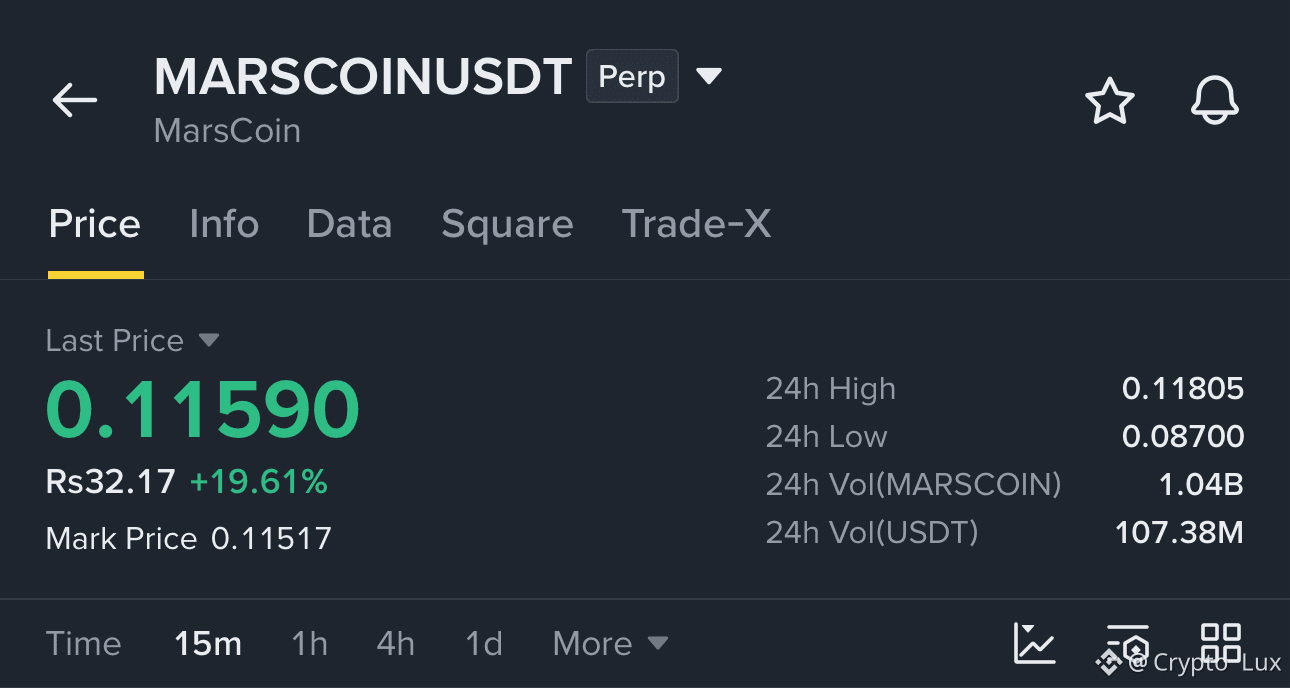
Task: Open the Square tab
Action: [x=507, y=224]
